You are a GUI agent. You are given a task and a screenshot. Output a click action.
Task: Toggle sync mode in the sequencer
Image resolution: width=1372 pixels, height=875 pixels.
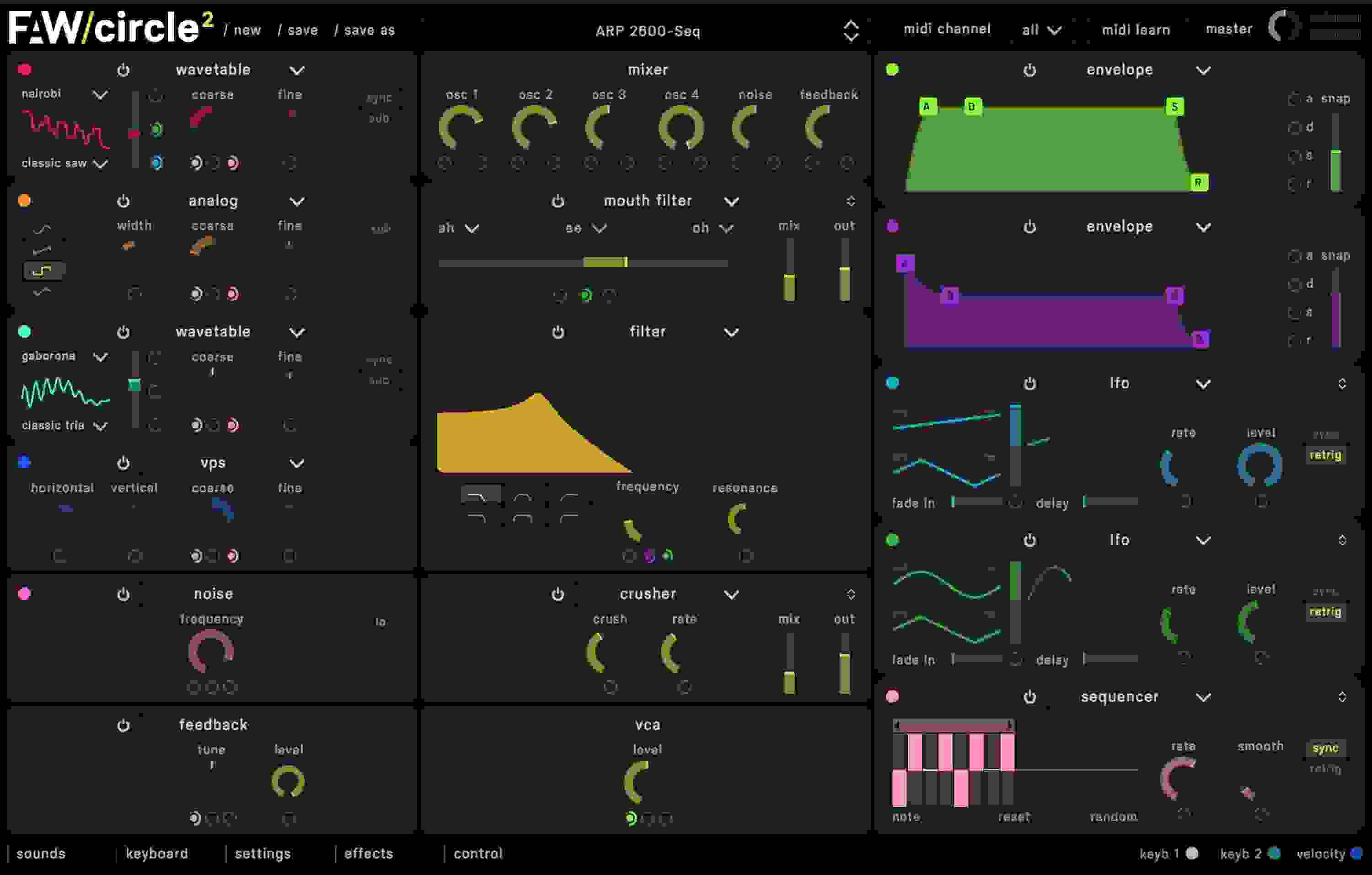pos(1326,748)
